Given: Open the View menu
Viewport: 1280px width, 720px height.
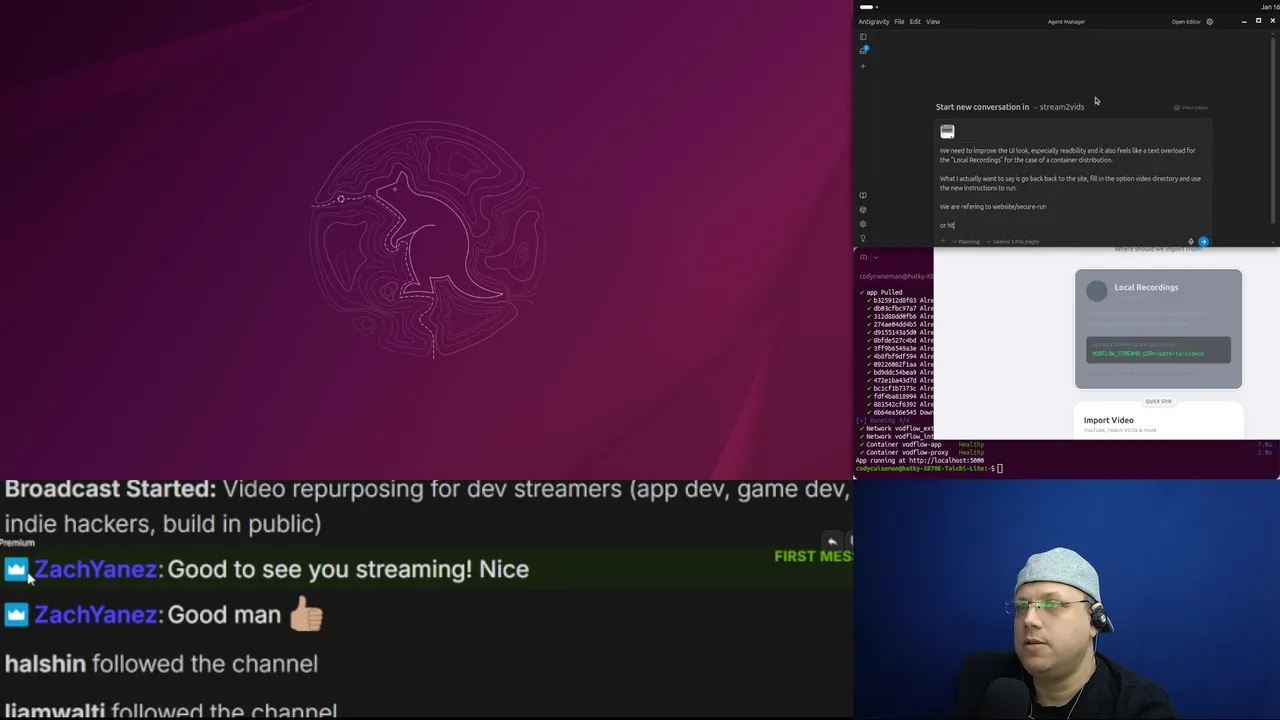Looking at the screenshot, I should coord(932,21).
